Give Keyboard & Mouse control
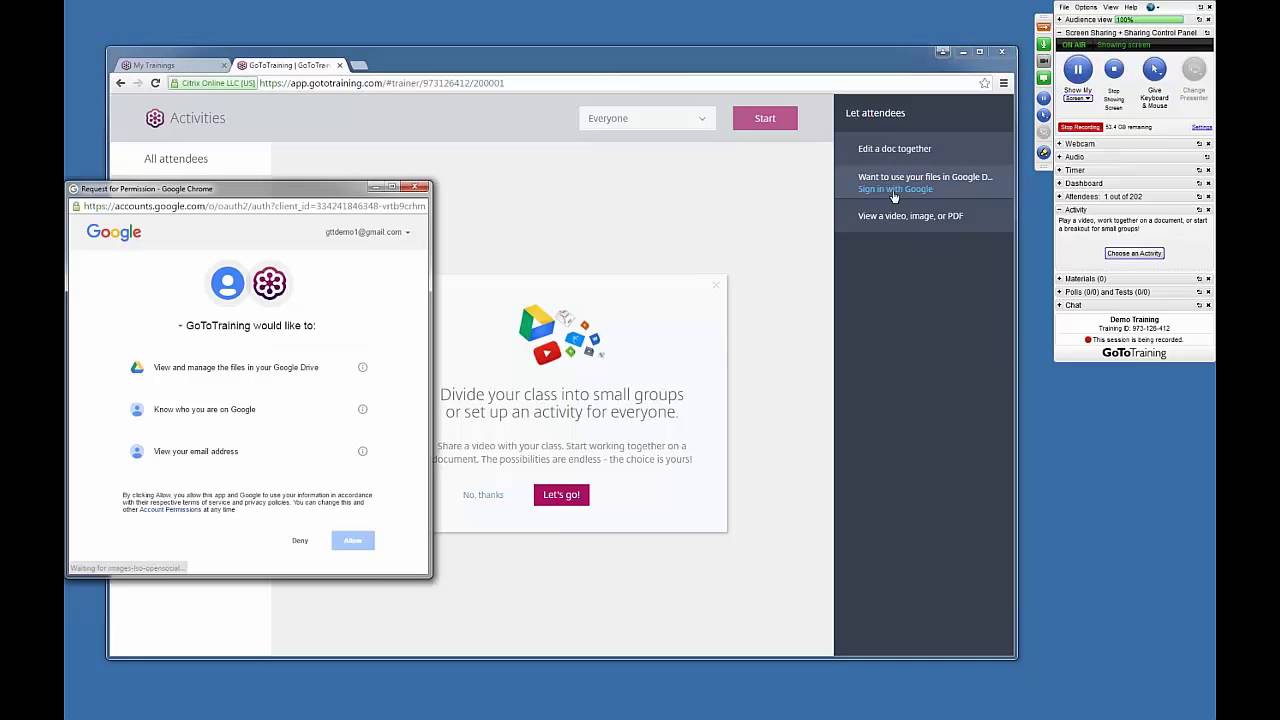This screenshot has height=720, width=1280. pyautogui.click(x=1154, y=69)
